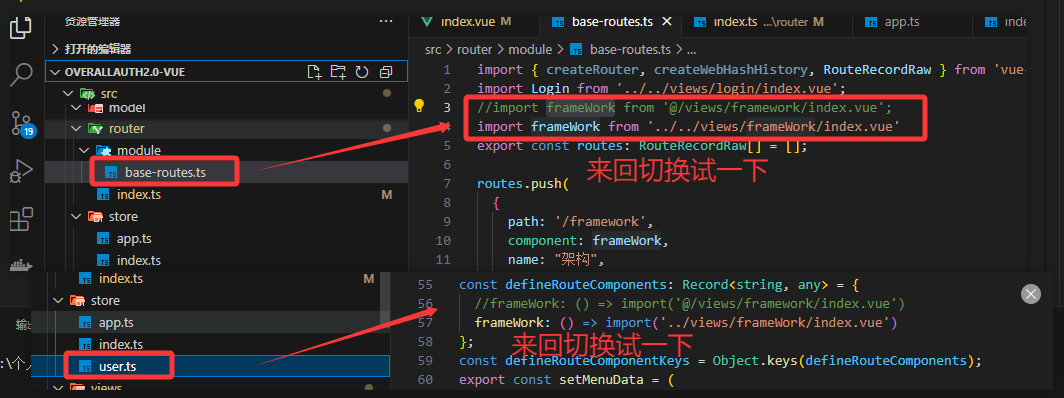Viewport: 1064px width, 398px height.
Task: Open the modified index.ts in the lower tree
Action: click(210, 279)
